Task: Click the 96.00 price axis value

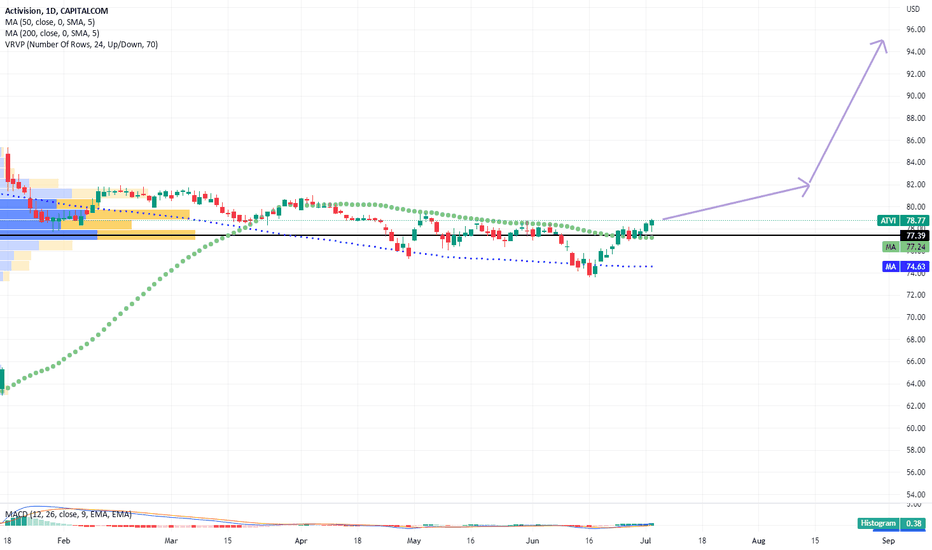Action: (915, 29)
